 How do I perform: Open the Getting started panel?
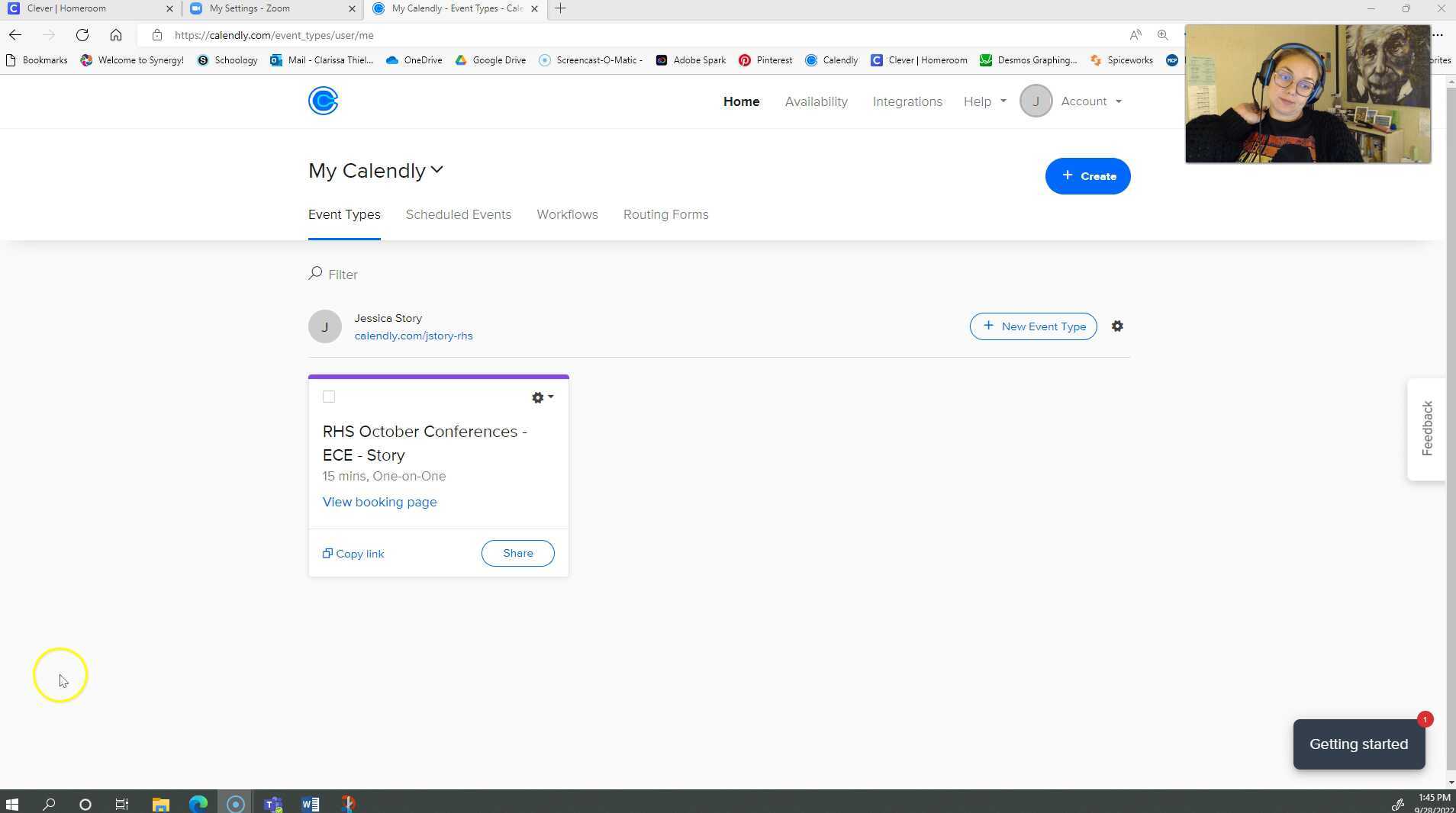1358,744
